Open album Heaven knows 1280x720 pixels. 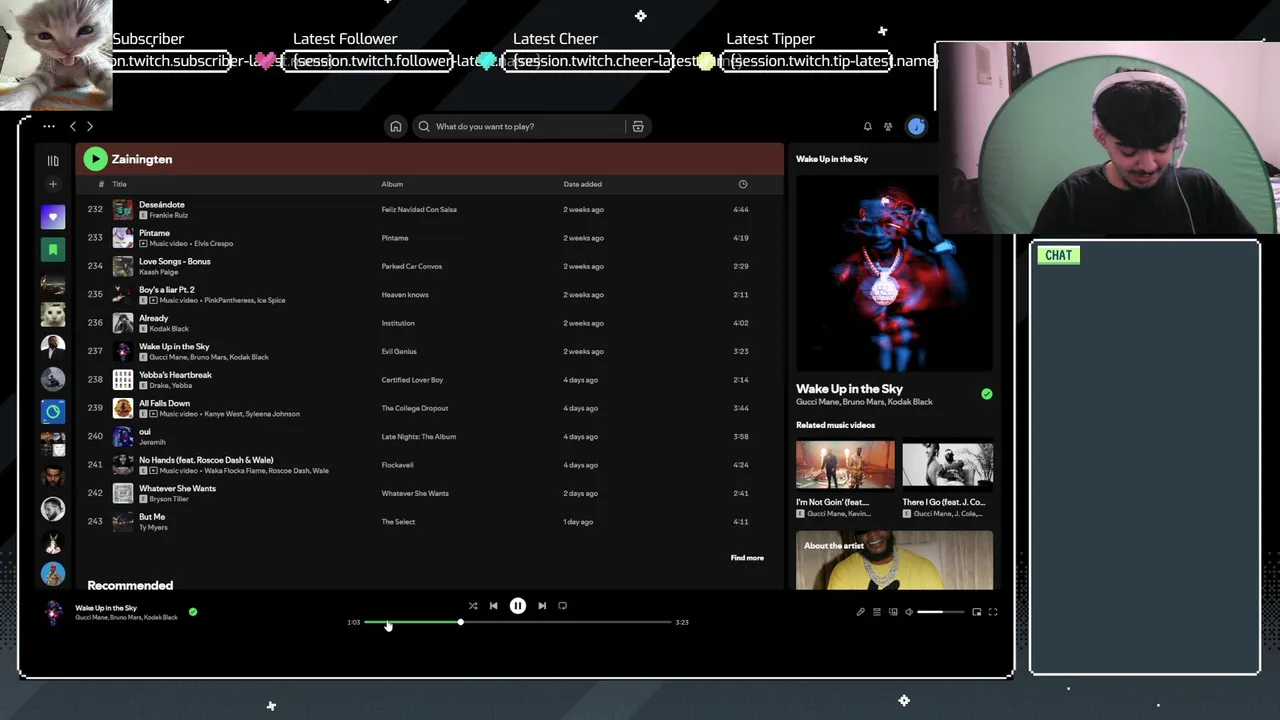point(405,295)
